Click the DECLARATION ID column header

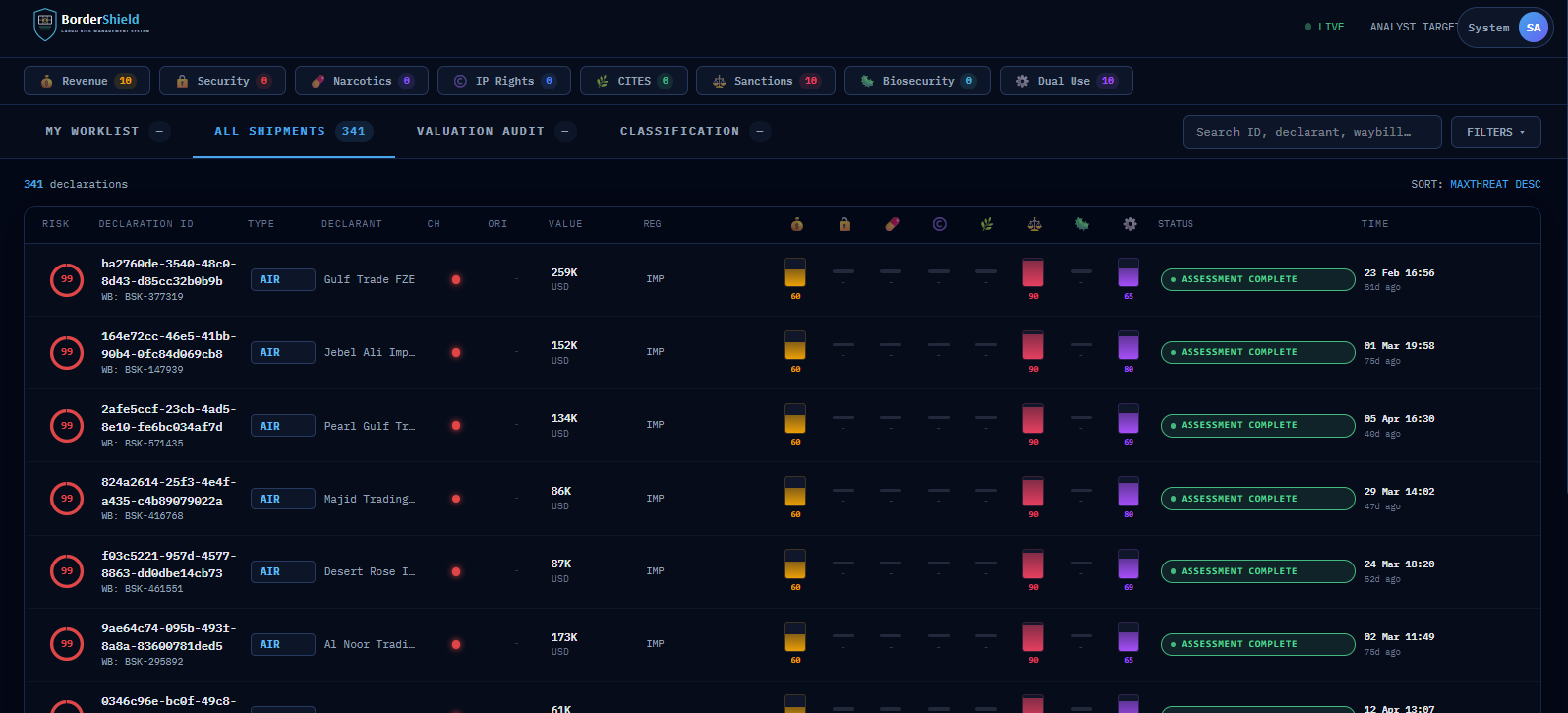click(x=146, y=224)
